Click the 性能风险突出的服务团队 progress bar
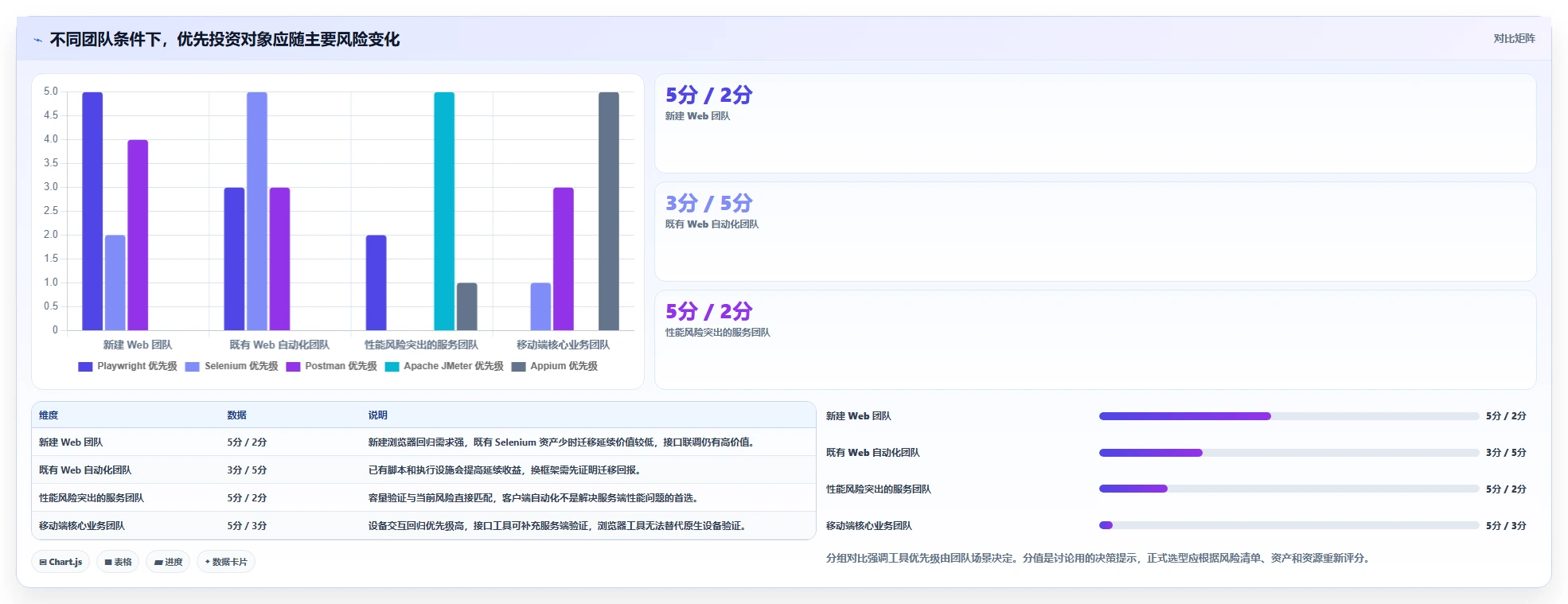This screenshot has width=1568, height=604. [1289, 489]
